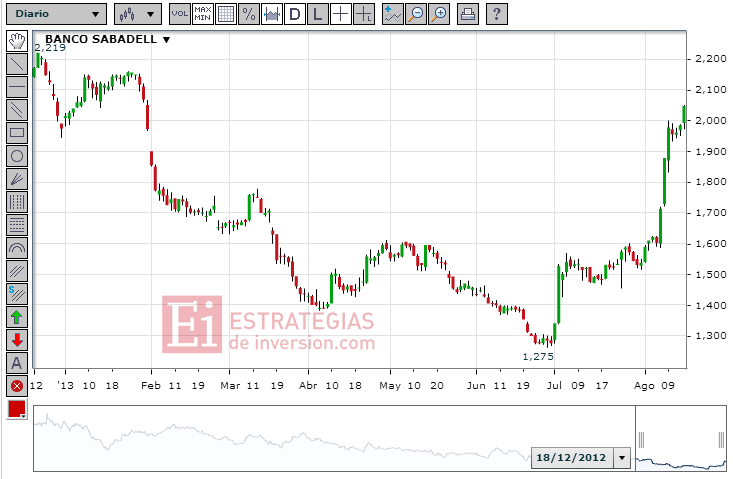Click the 1,300 price axis label

click(711, 336)
